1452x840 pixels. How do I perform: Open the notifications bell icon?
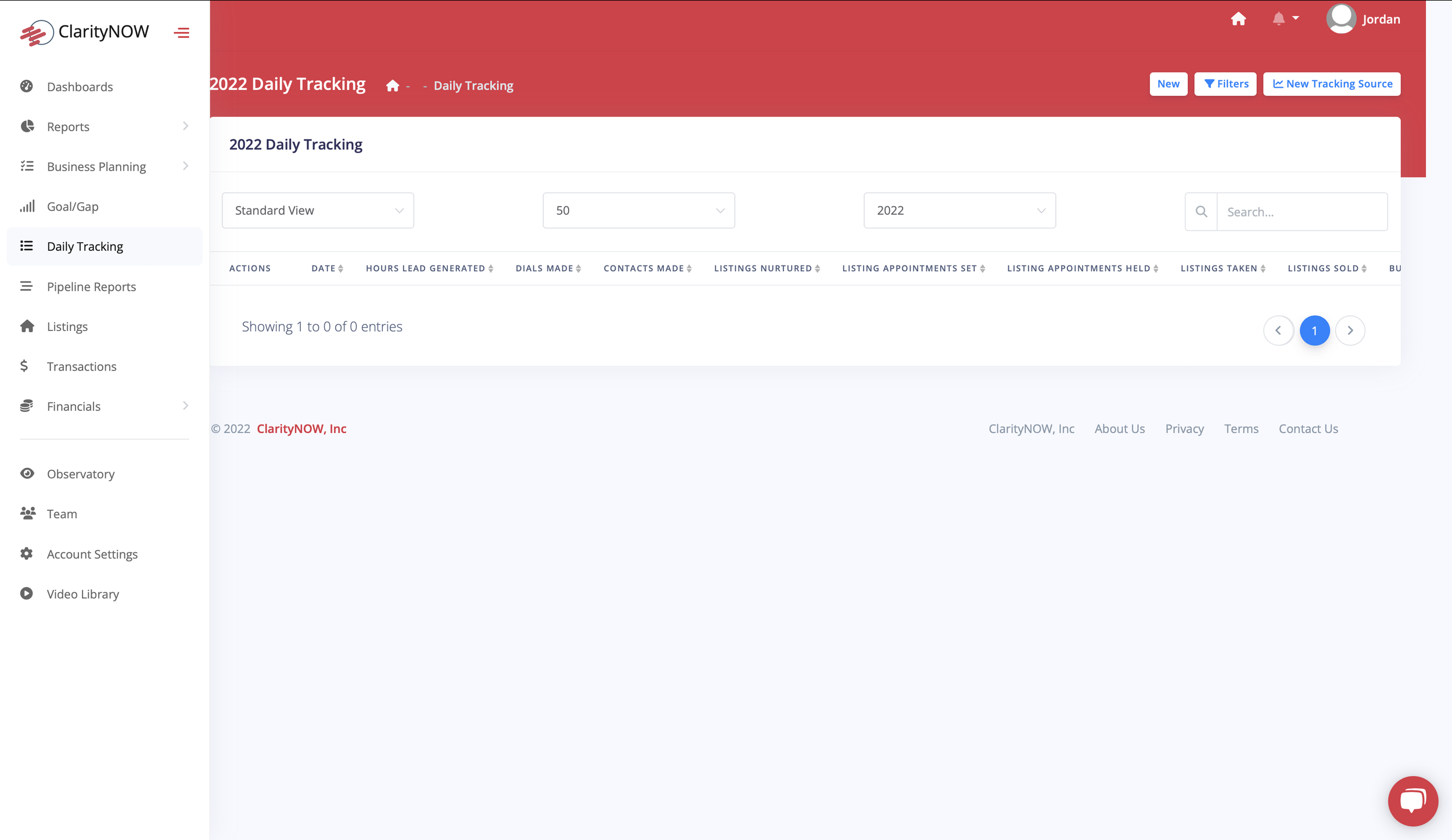coord(1278,19)
